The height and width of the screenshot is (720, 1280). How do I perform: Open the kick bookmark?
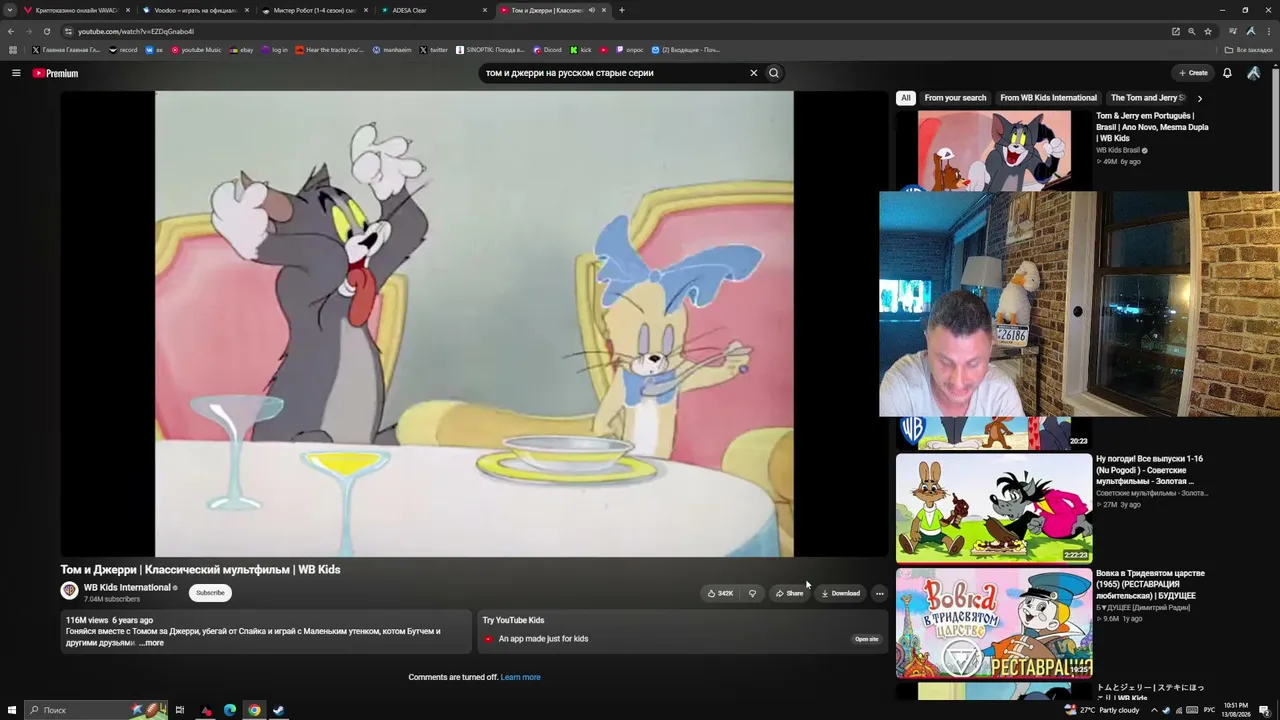coord(581,50)
